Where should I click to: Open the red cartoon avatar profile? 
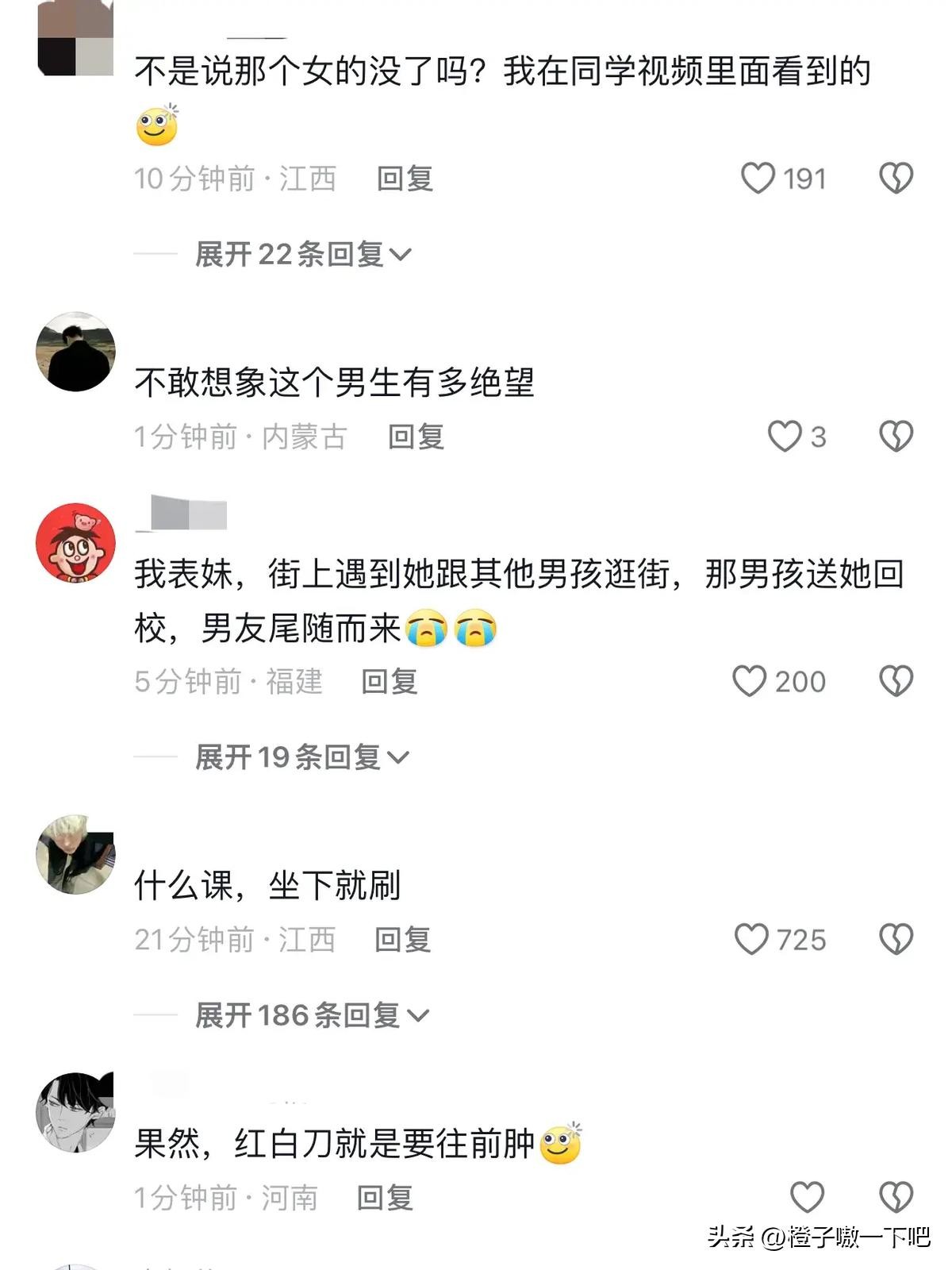coord(76,543)
